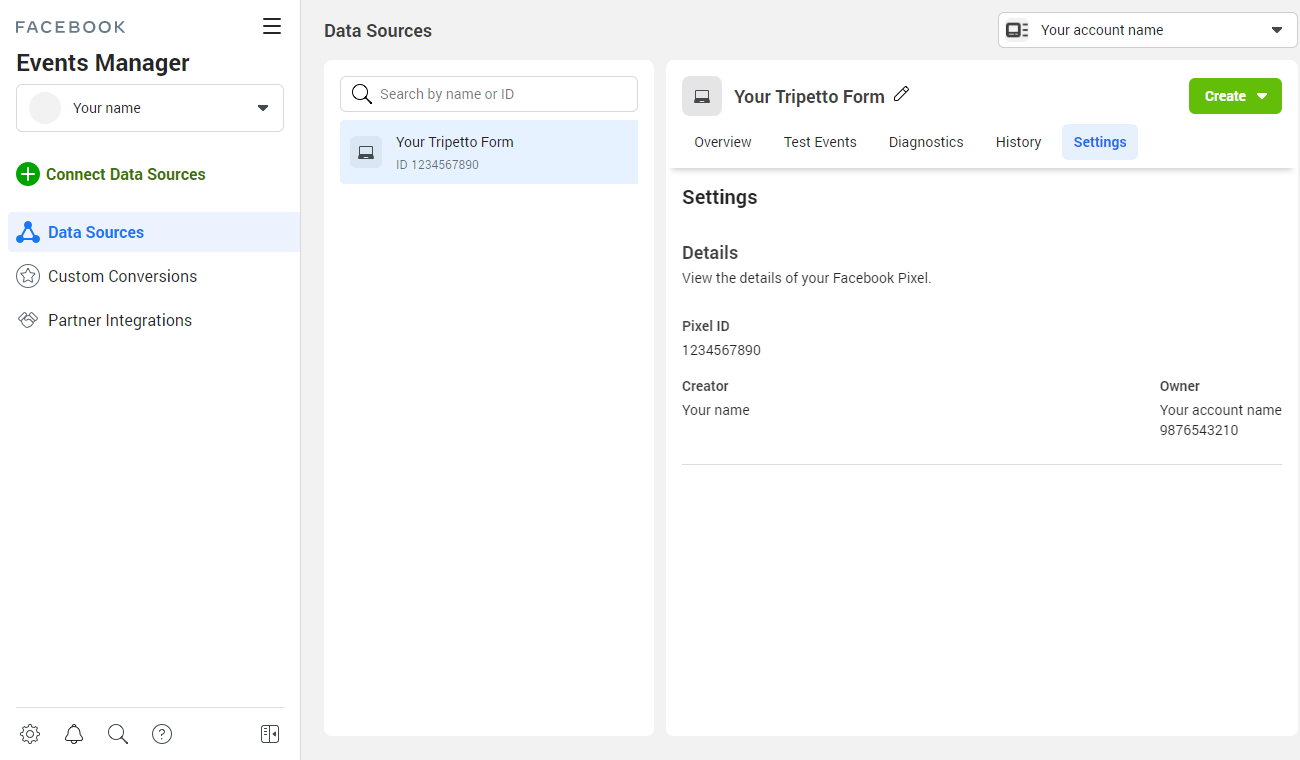The height and width of the screenshot is (760, 1300).
Task: Select the Settings tab
Action: [x=1100, y=142]
